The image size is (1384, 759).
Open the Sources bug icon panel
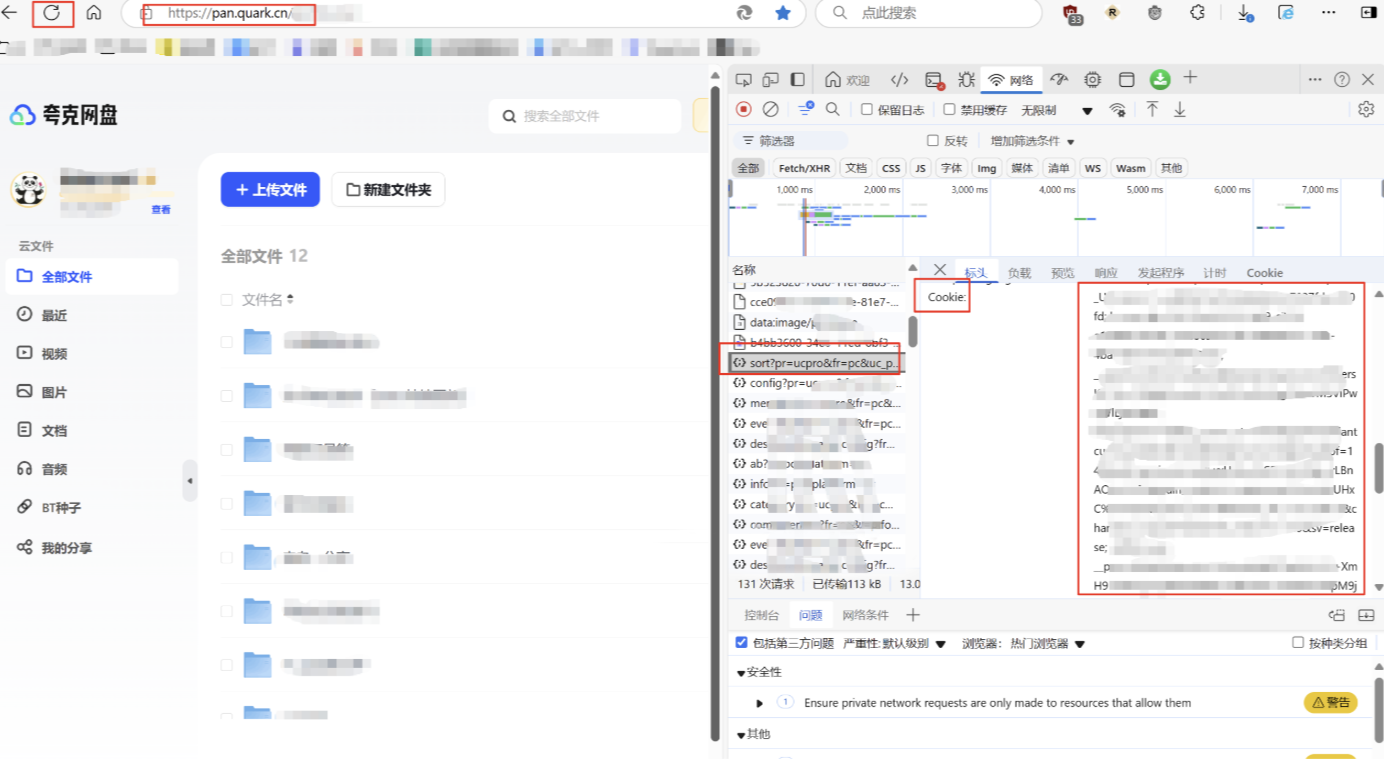point(966,80)
